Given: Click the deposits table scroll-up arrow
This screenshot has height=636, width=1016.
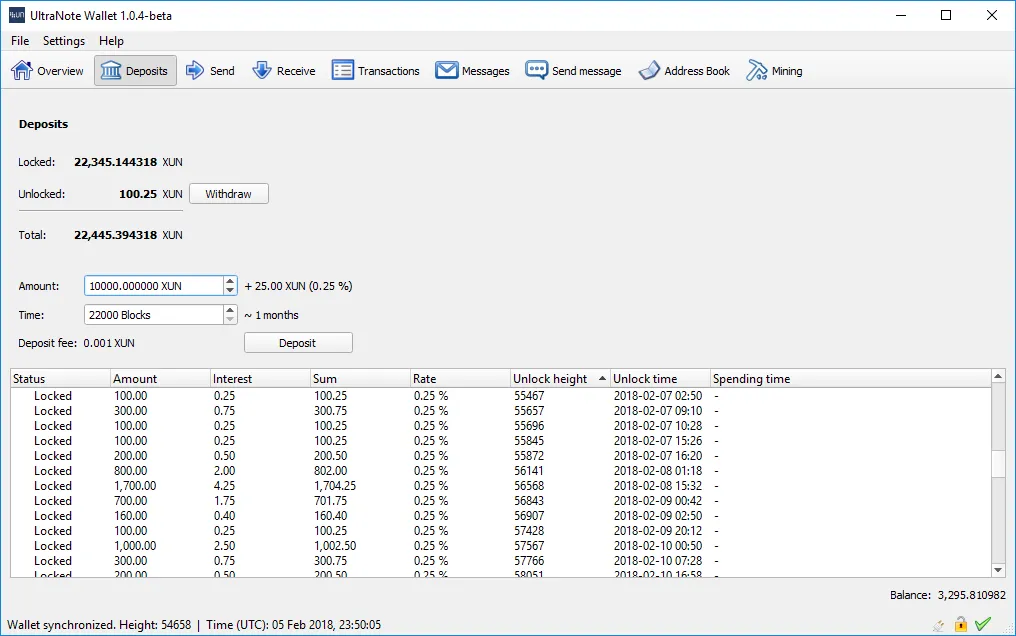Looking at the screenshot, I should pyautogui.click(x=998, y=376).
